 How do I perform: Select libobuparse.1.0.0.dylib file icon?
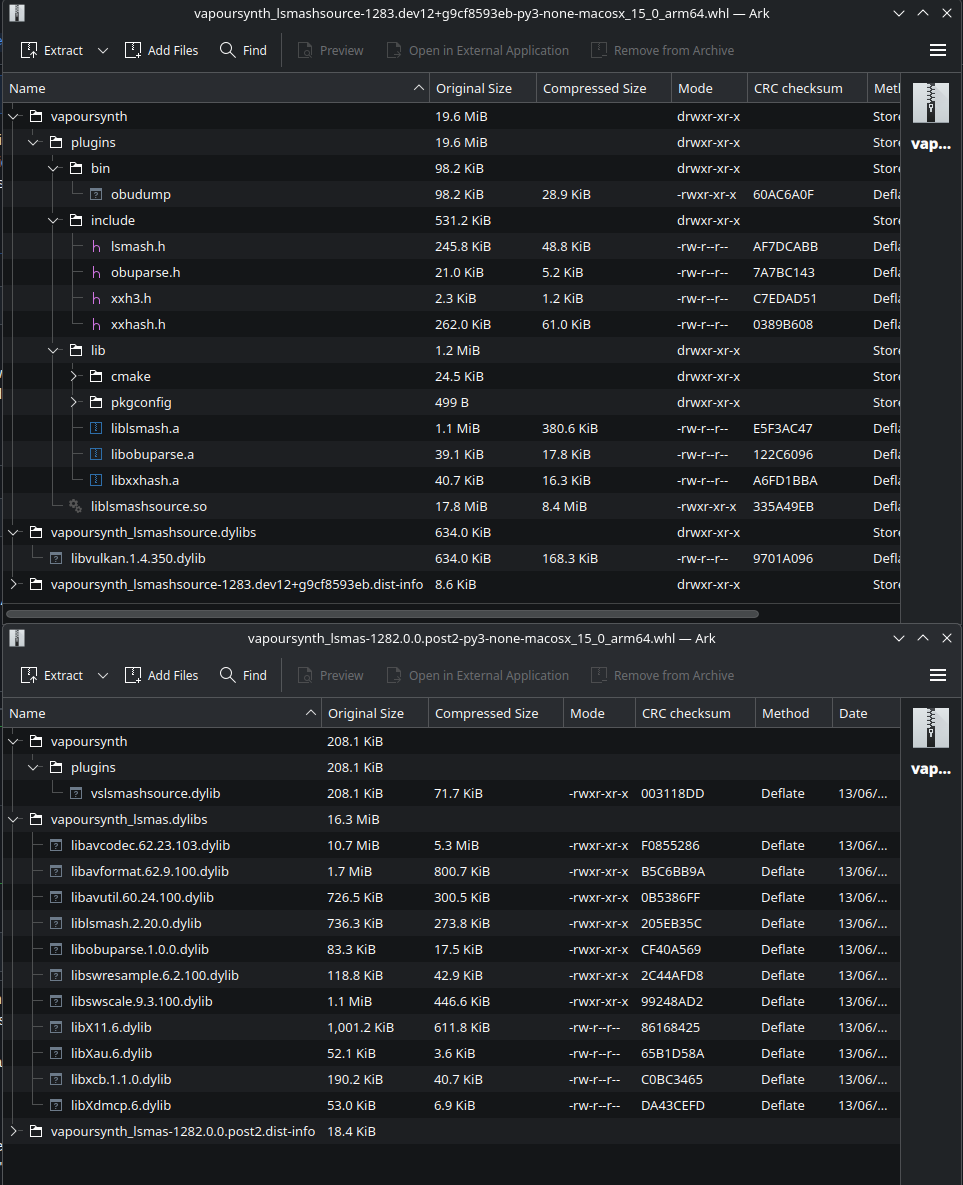pos(56,950)
